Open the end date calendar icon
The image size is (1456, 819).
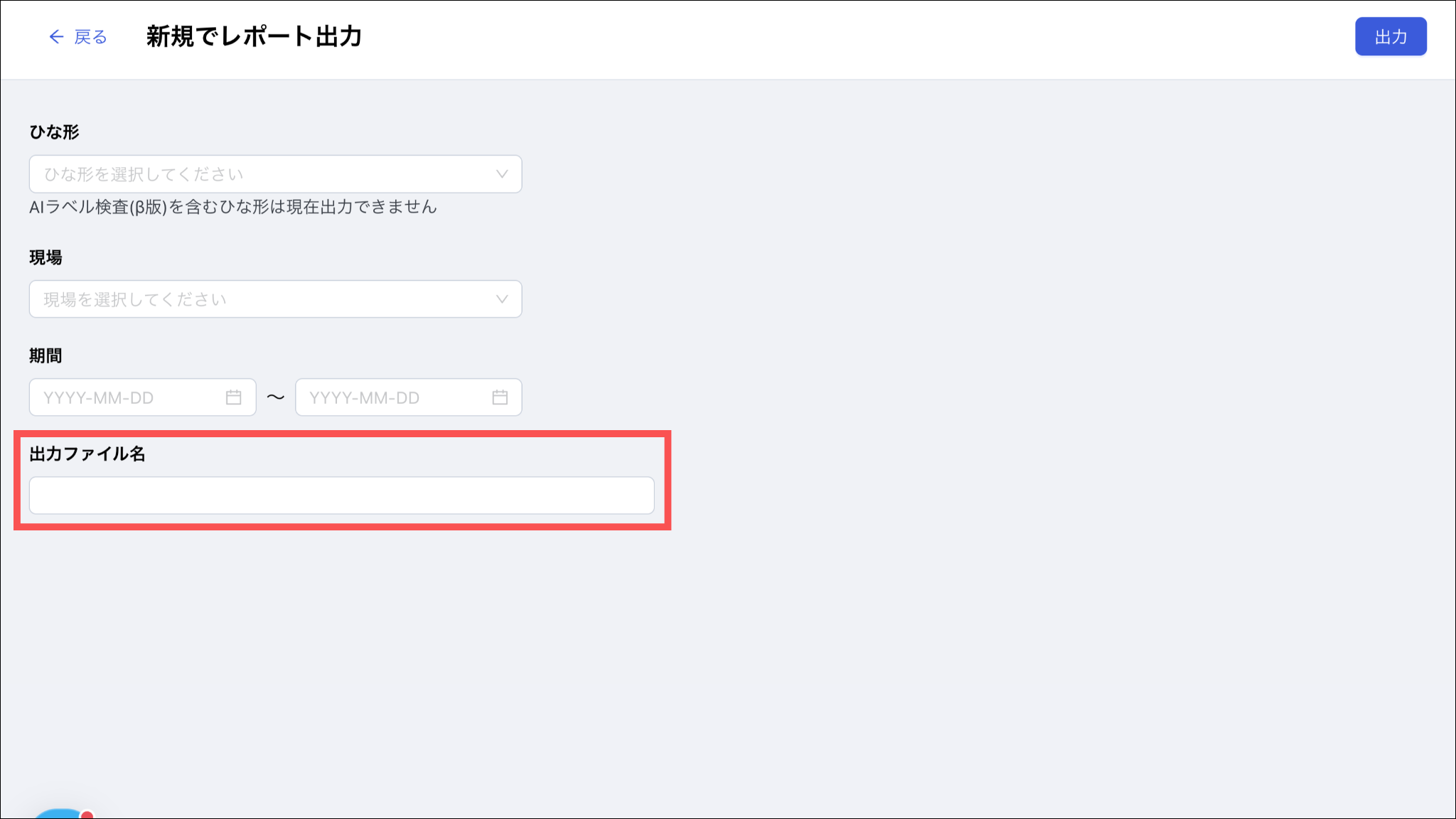[500, 397]
